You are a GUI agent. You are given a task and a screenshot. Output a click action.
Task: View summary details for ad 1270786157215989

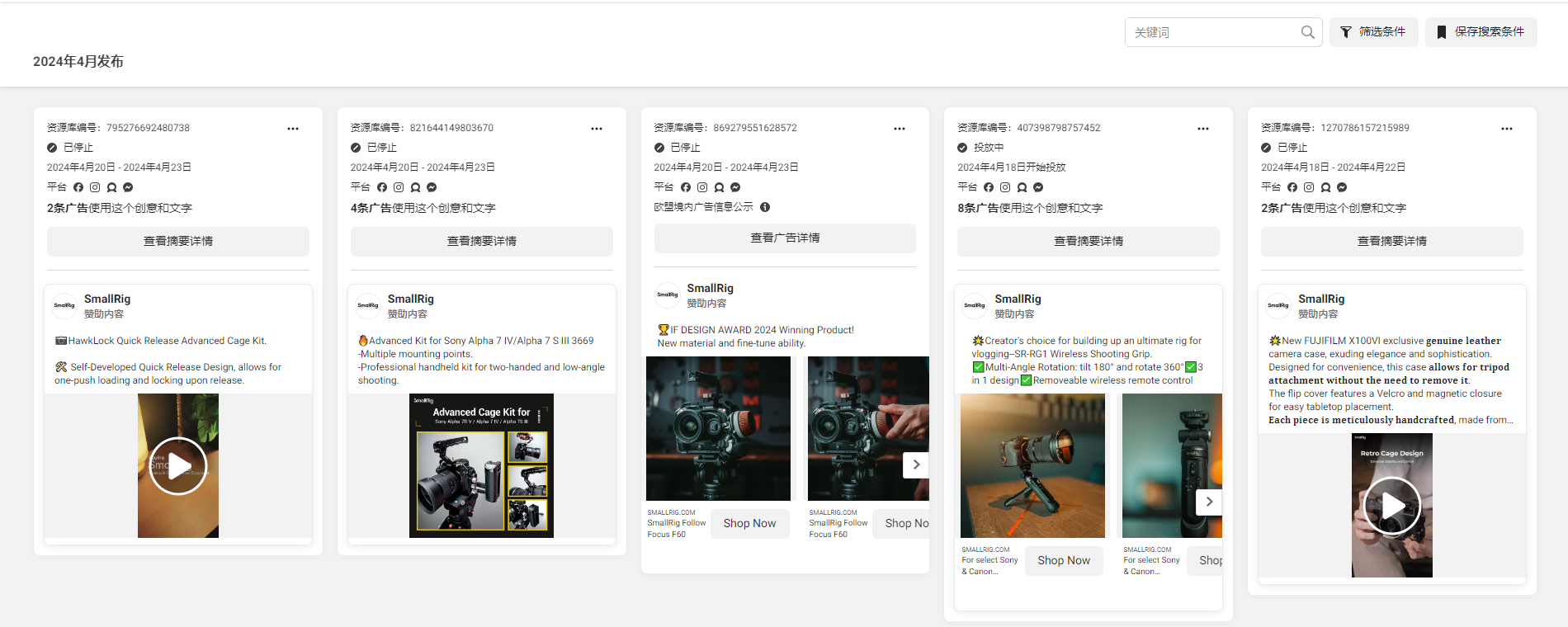1392,241
